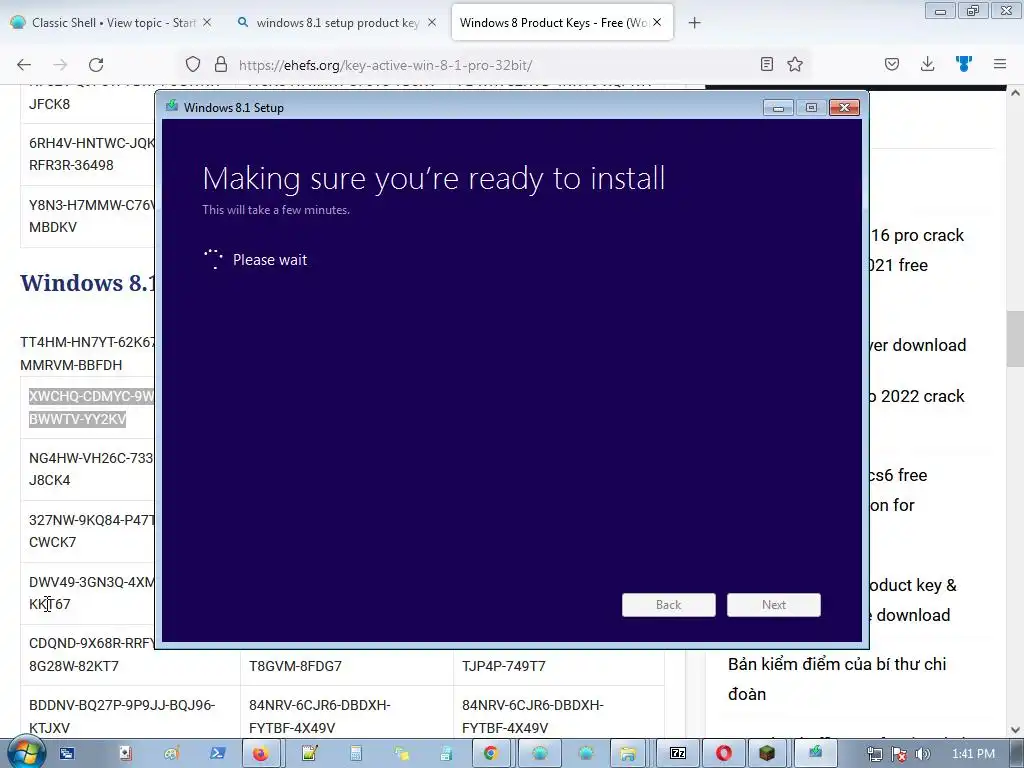Open the Action Center flag tray icon

[x=899, y=754]
